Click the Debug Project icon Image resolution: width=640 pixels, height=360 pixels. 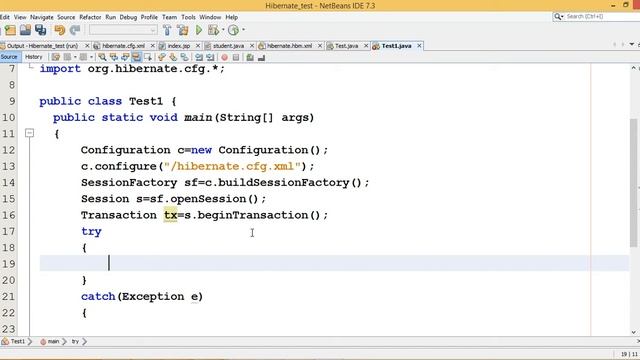(213, 30)
